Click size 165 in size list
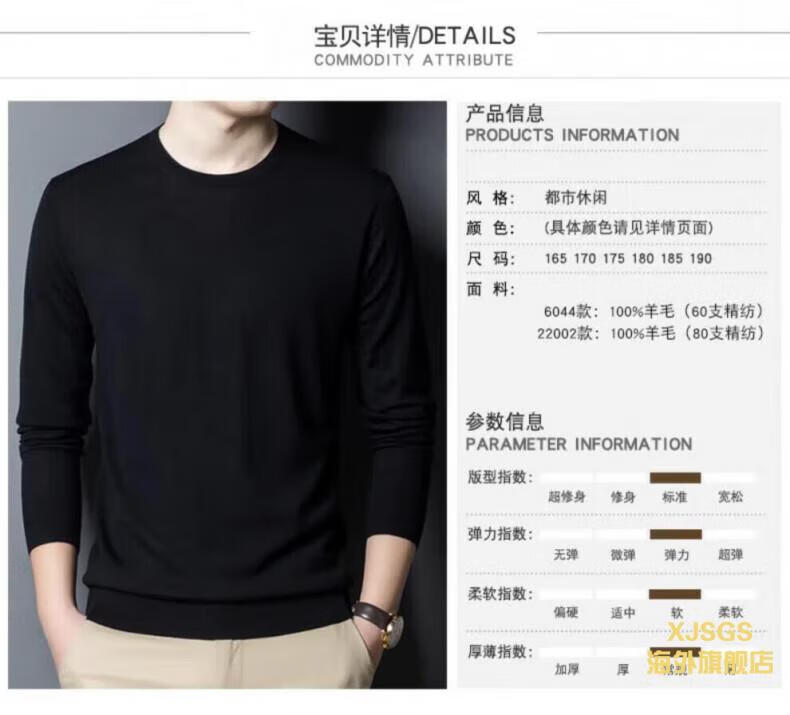This screenshot has height=715, width=790. pos(556,258)
